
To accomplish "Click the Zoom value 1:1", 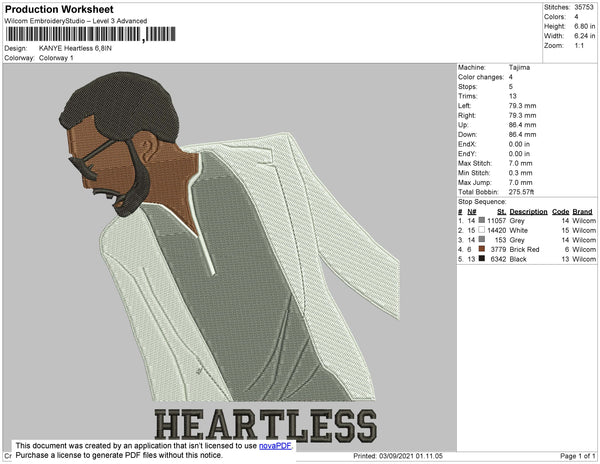I will [x=579, y=46].
